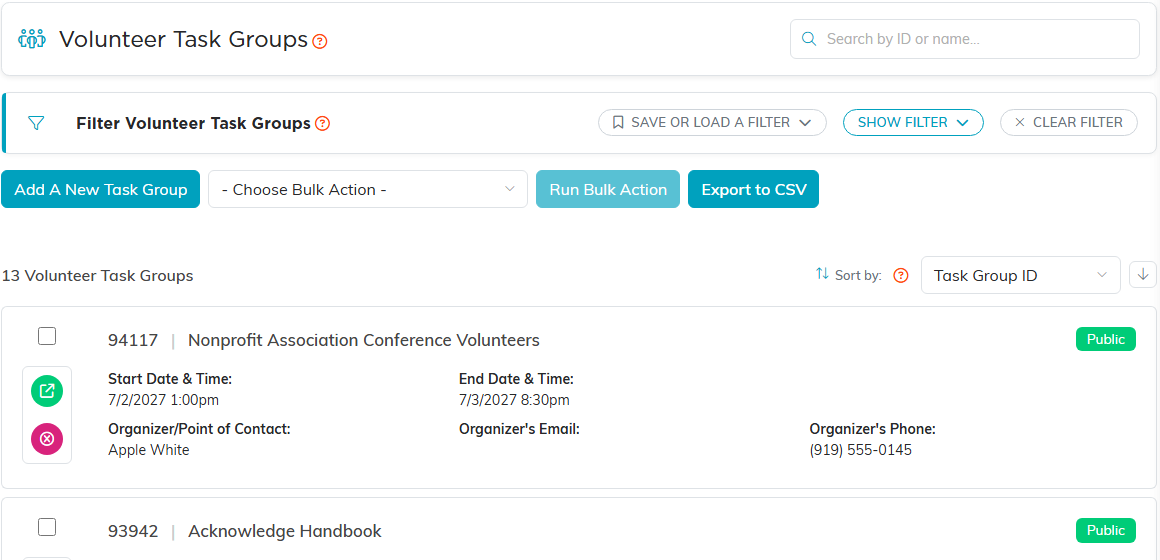Tick the checkbox for Acknowledge Handbook
This screenshot has width=1160, height=560.
point(47,527)
